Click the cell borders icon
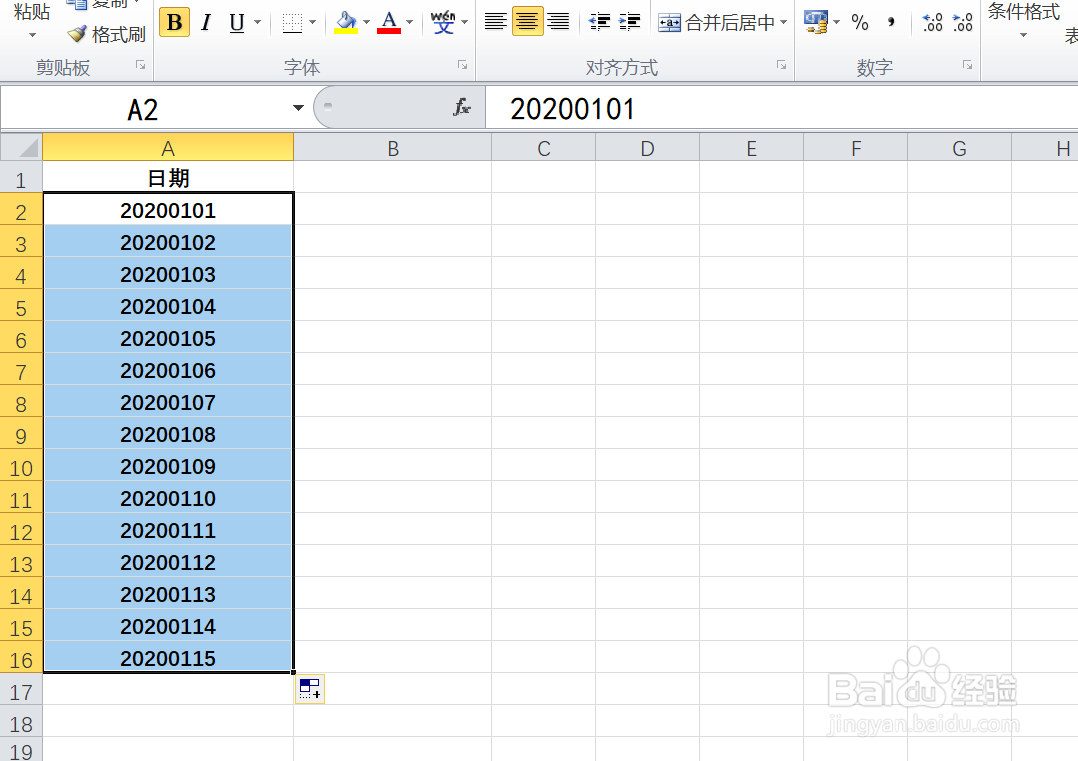 coord(292,22)
